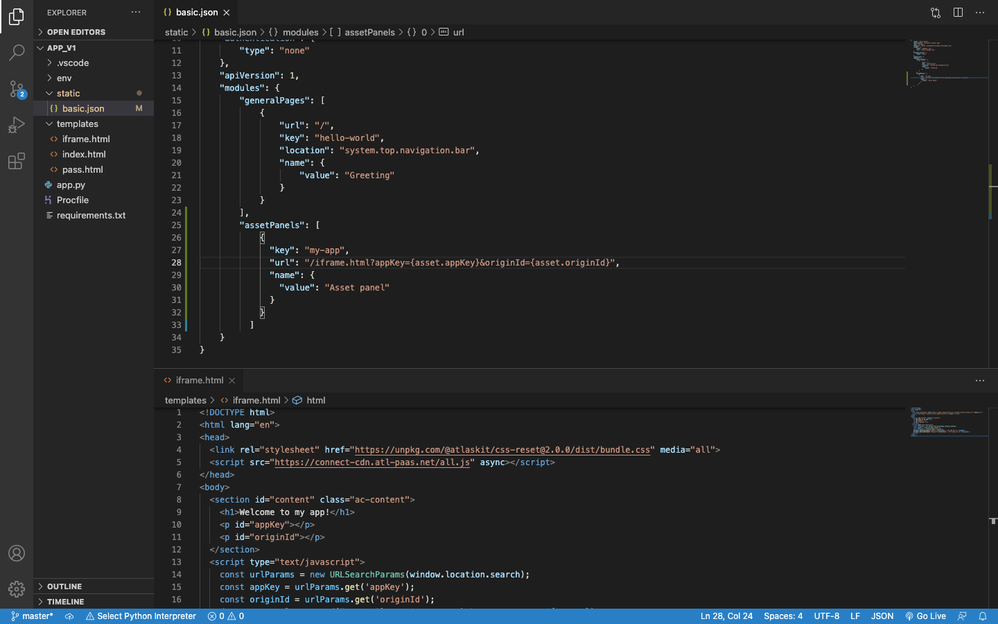Click the Open Changes compare icon
This screenshot has width=998, height=624.
coord(935,12)
